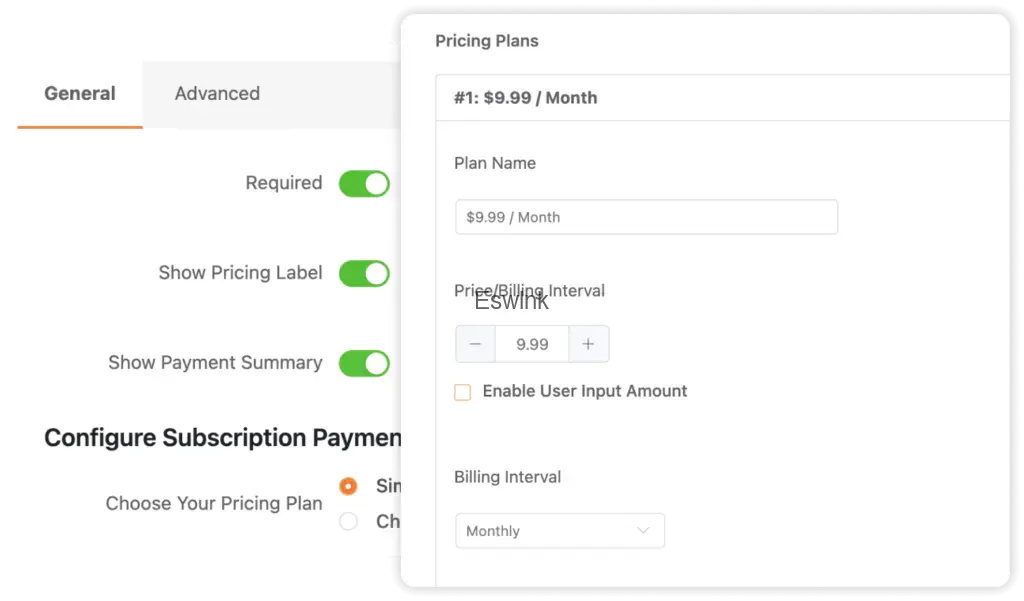Open the Advanced tab
This screenshot has height=601, width=1024.
pos(217,94)
